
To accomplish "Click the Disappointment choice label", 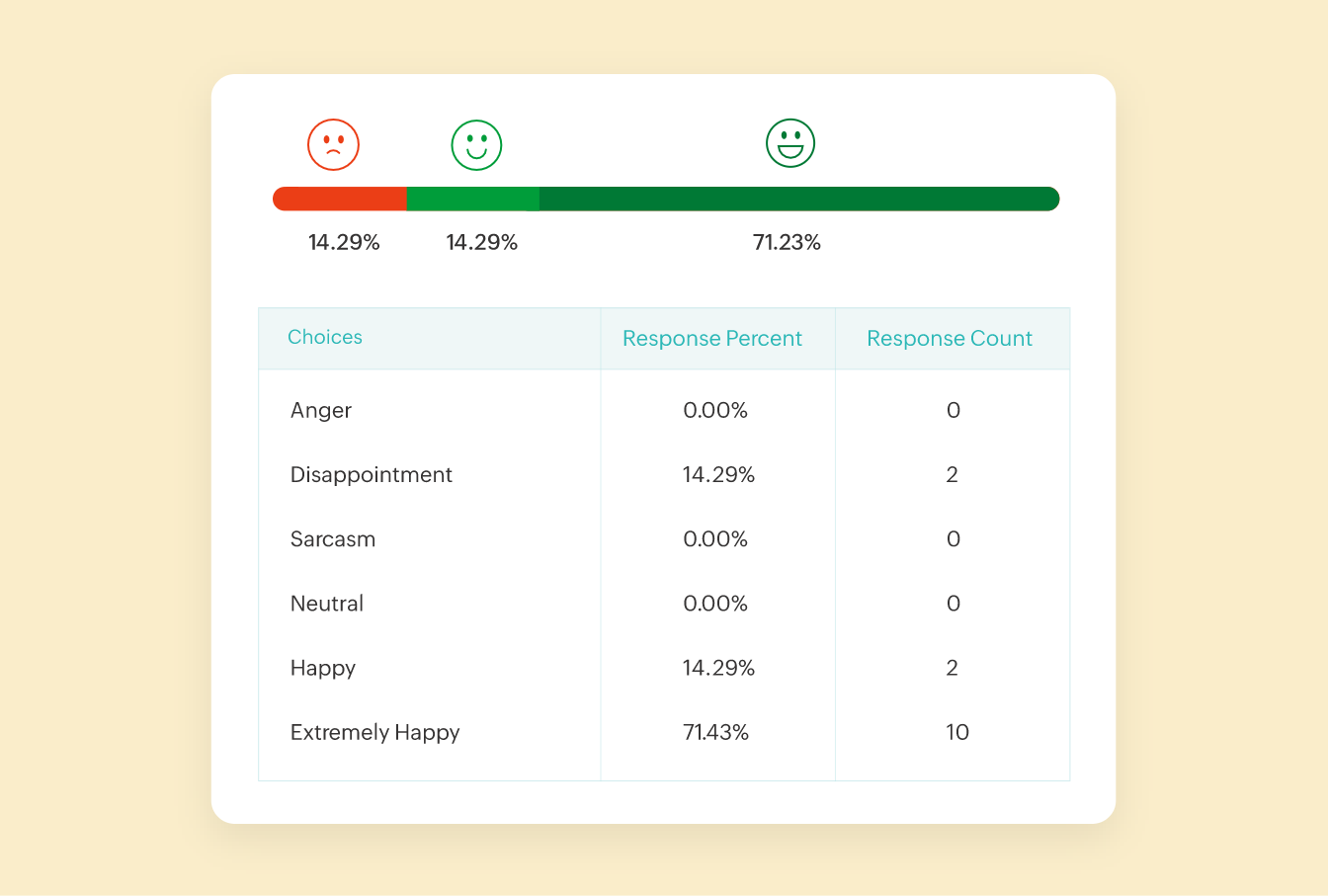I will point(372,475).
